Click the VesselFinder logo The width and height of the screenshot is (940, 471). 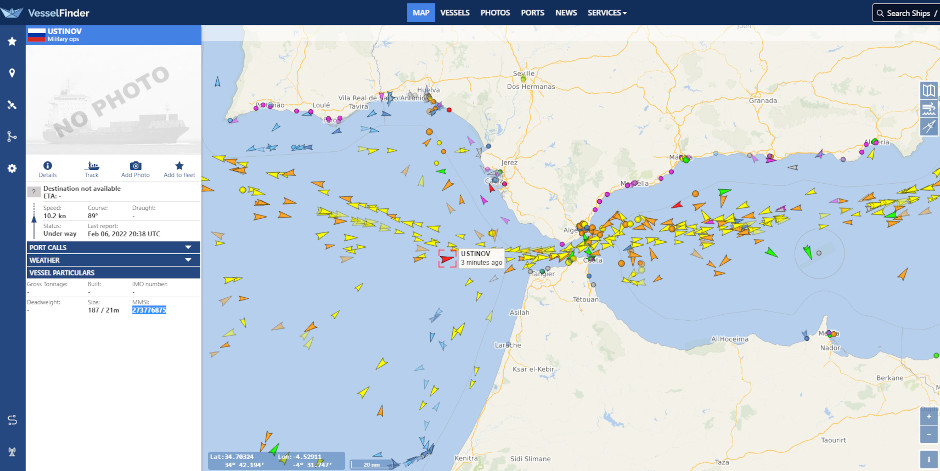[x=45, y=13]
